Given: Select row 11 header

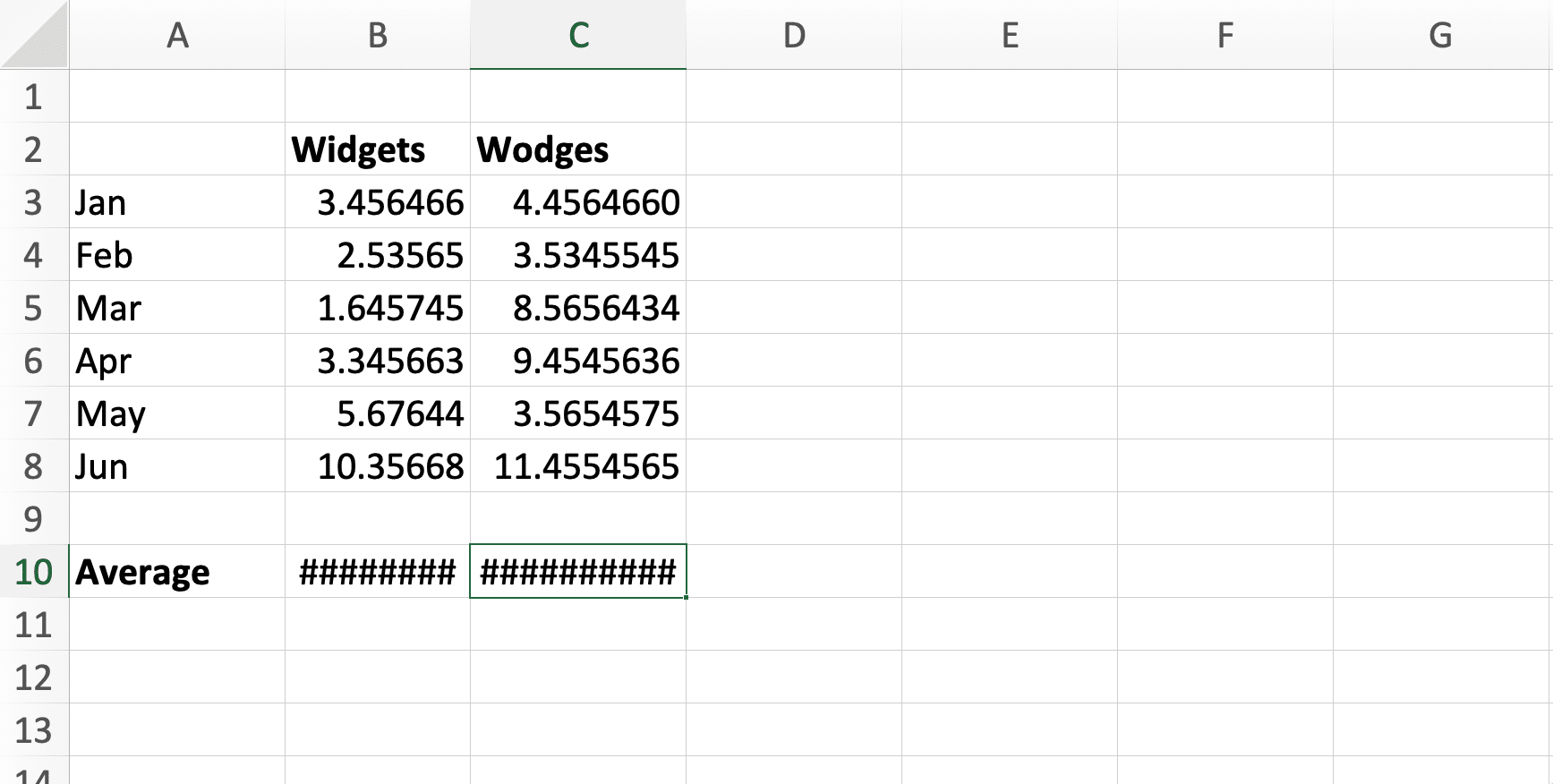Looking at the screenshot, I should pyautogui.click(x=34, y=624).
